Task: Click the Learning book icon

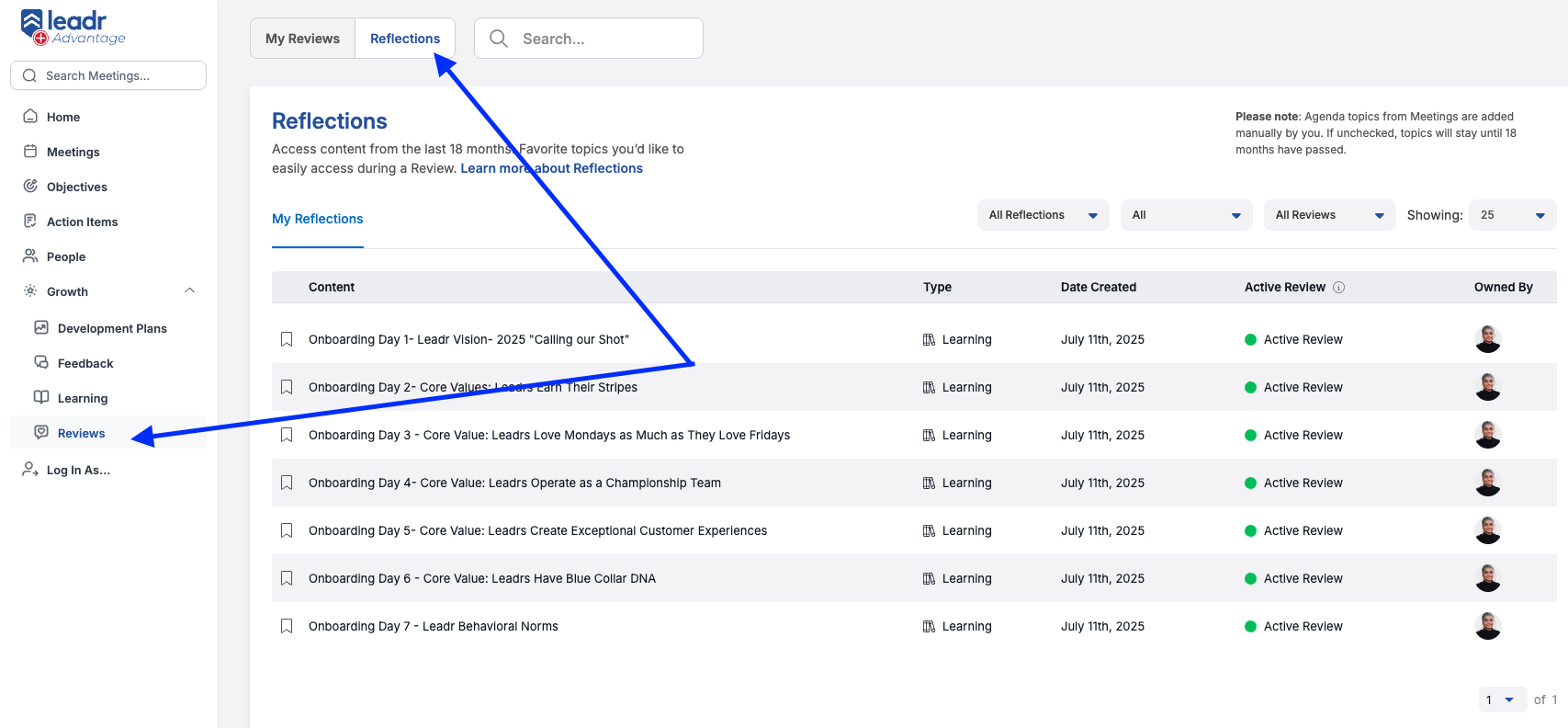Action: pyautogui.click(x=41, y=397)
